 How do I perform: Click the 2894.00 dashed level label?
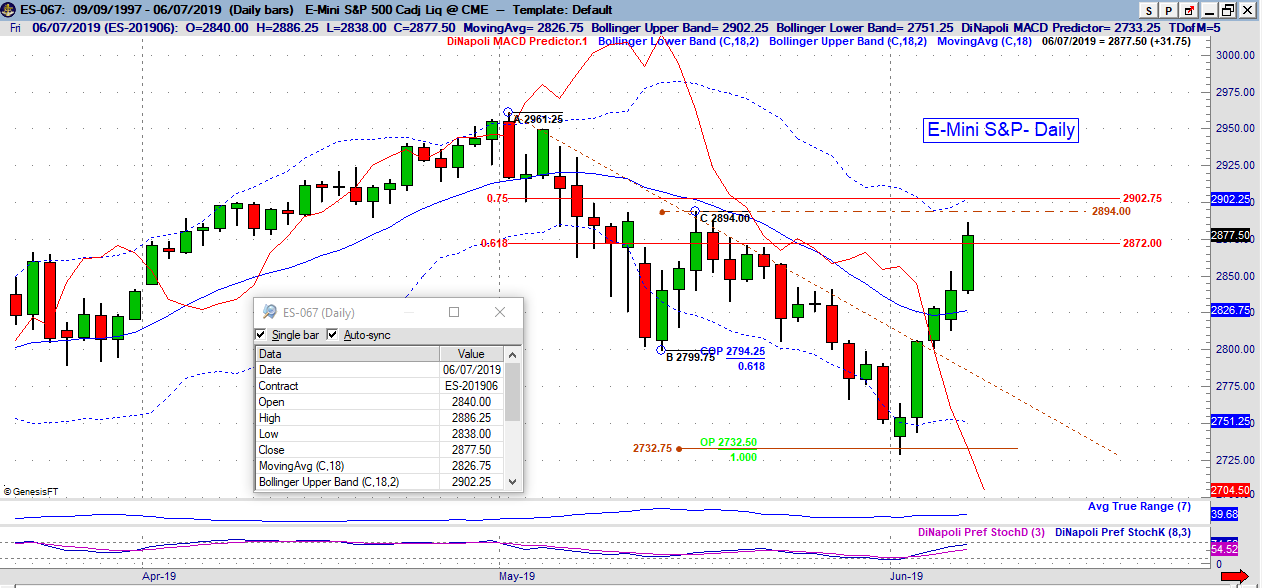point(1111,211)
